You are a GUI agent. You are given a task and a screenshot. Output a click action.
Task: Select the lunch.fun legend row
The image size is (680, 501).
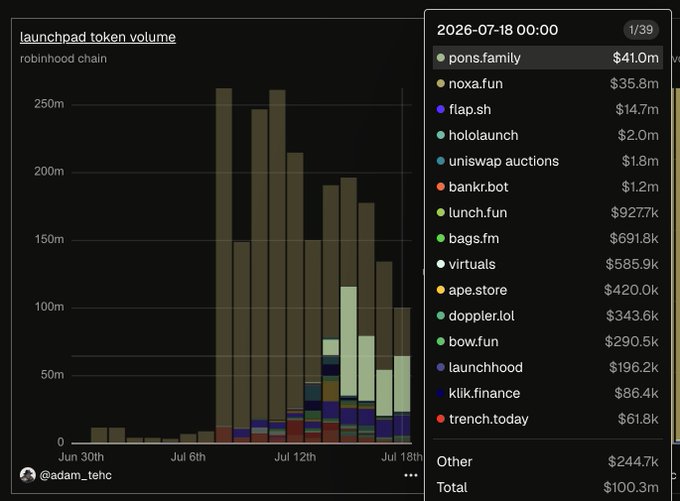[x=548, y=213]
